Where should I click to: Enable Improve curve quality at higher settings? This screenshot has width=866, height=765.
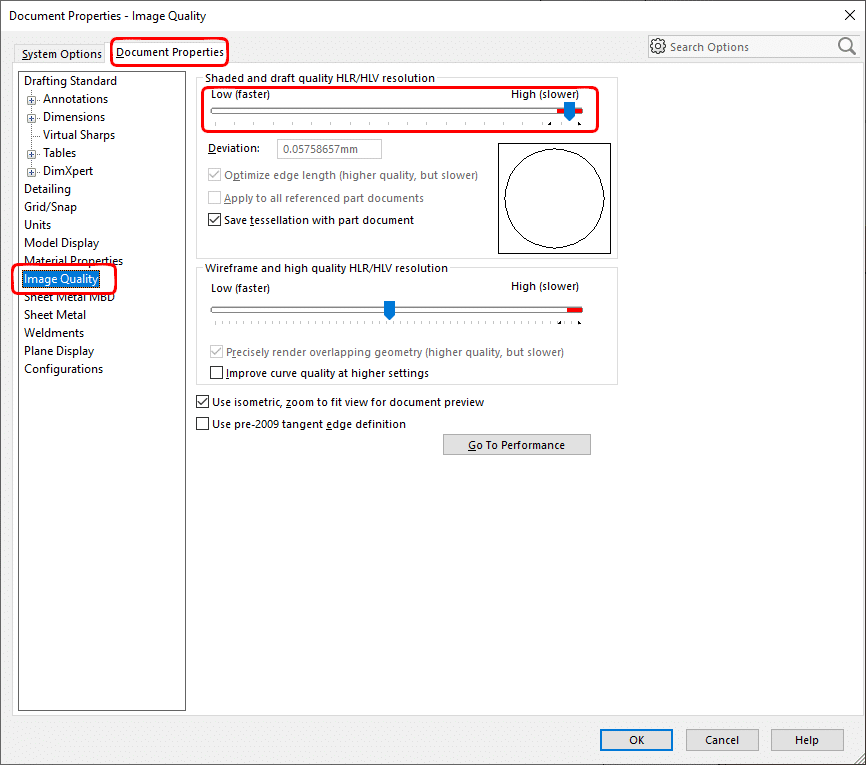216,373
